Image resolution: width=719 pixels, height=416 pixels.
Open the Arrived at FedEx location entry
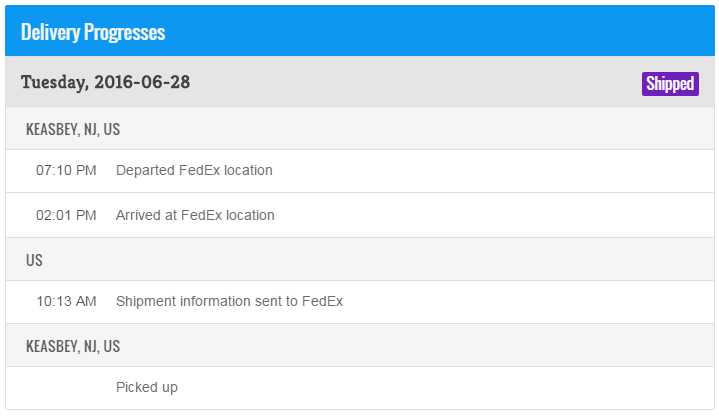195,215
